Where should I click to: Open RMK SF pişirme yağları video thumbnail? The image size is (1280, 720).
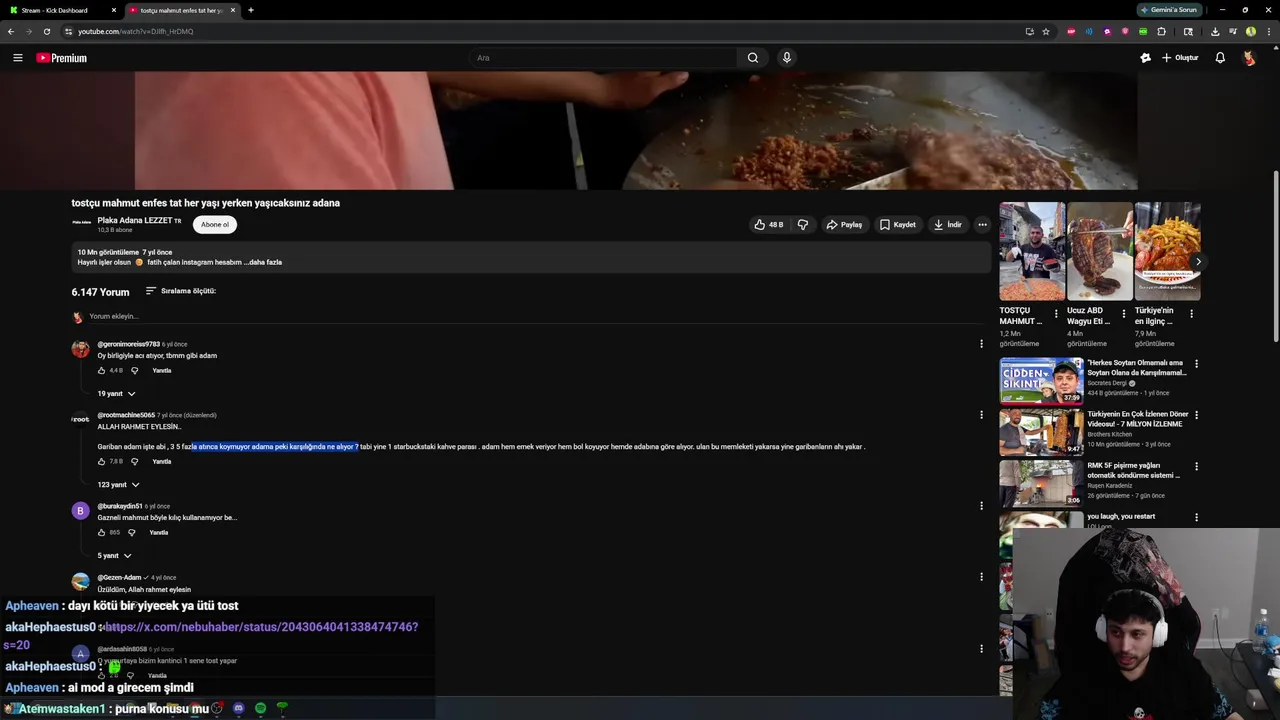click(x=1041, y=483)
